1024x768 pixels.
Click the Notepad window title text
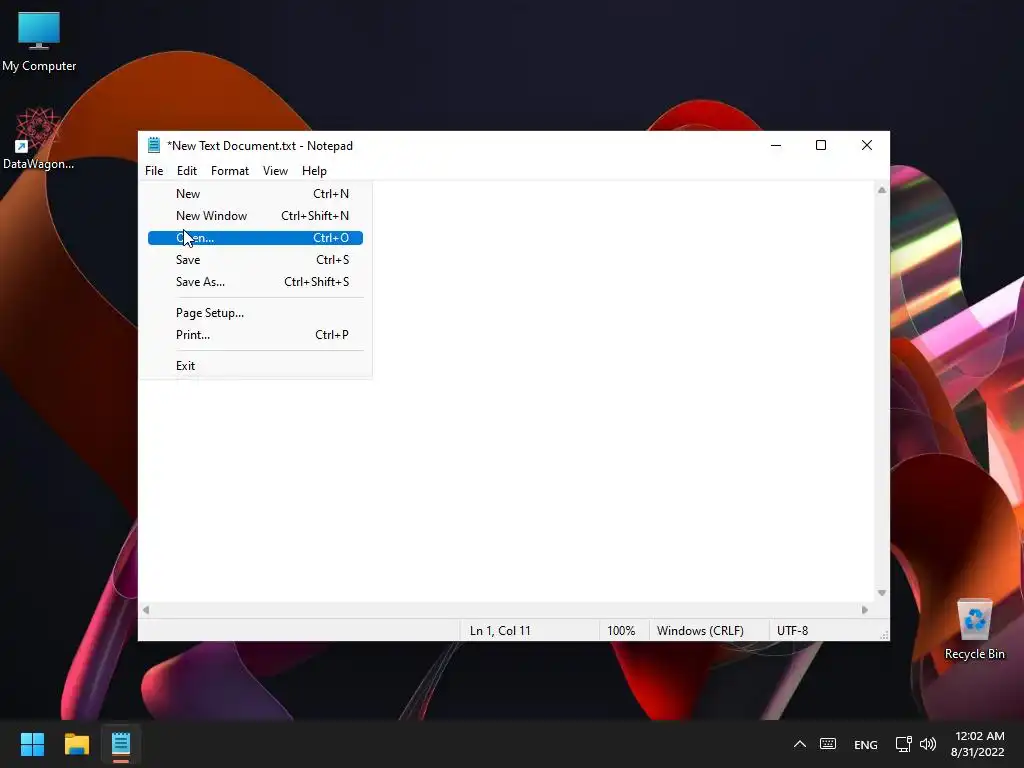click(260, 146)
